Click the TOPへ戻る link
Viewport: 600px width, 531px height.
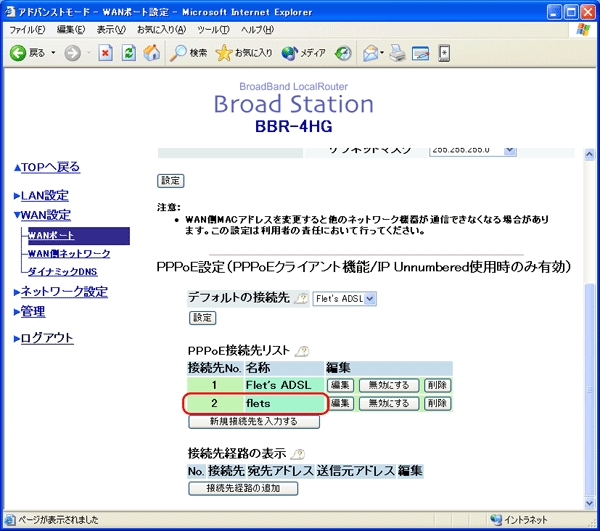51,167
